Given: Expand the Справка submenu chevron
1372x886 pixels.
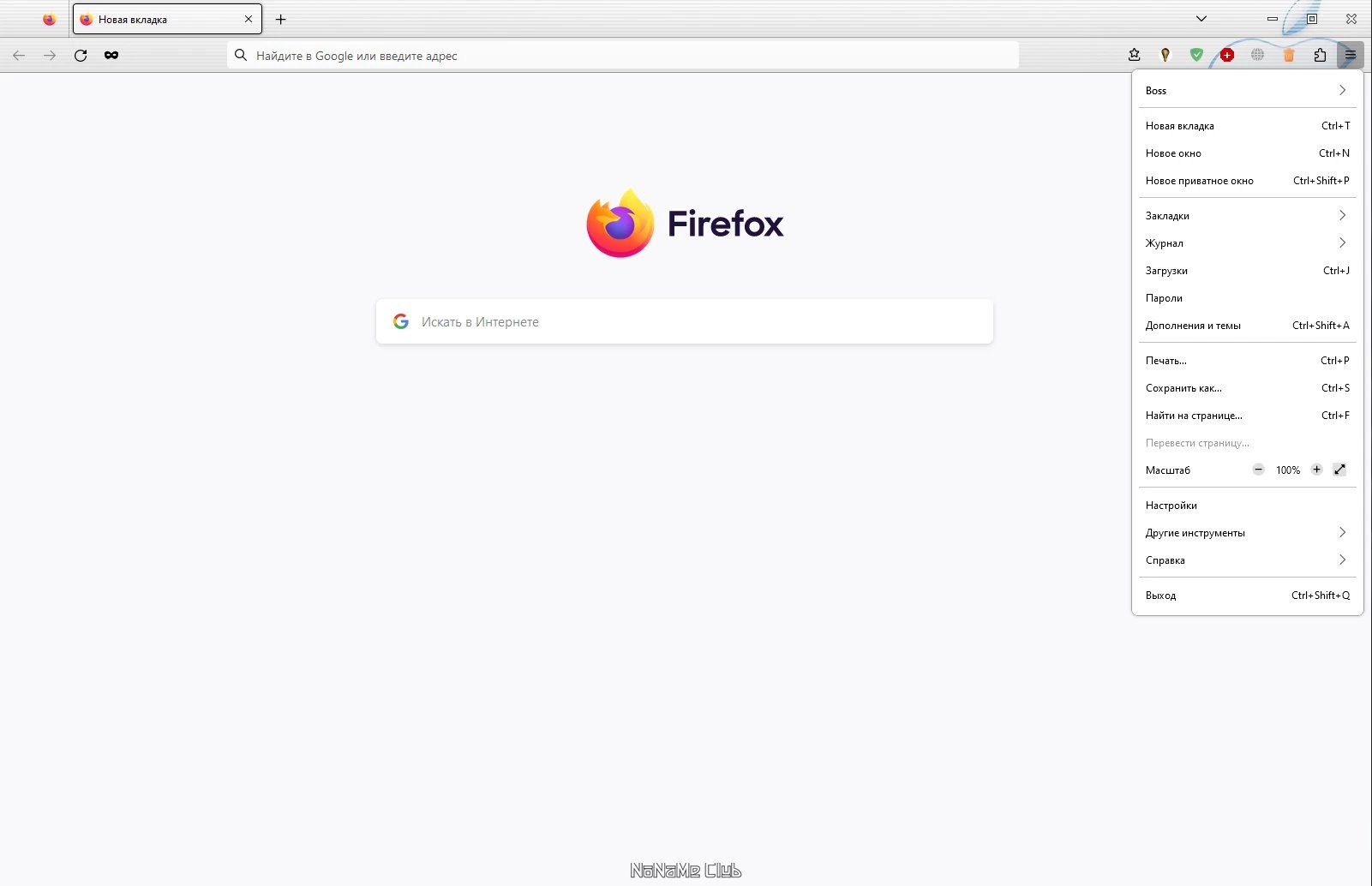Looking at the screenshot, I should [1342, 560].
